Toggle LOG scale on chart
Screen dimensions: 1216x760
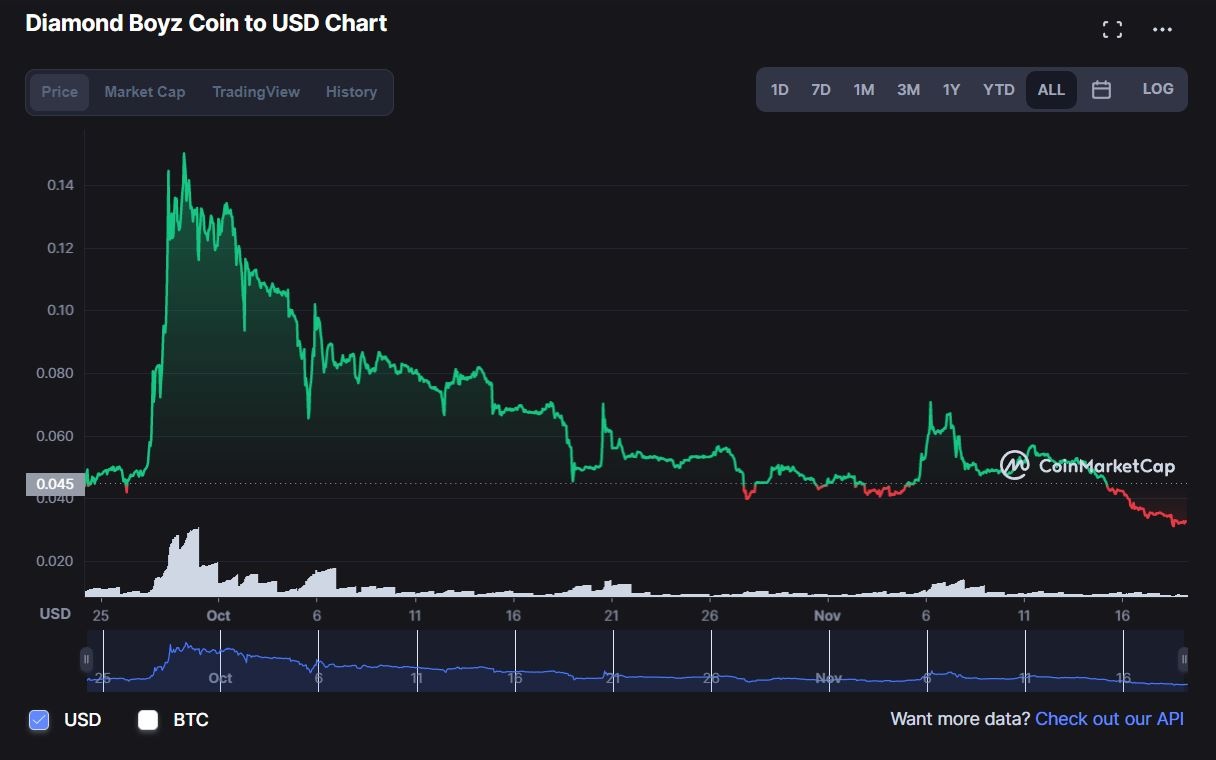pyautogui.click(x=1157, y=89)
